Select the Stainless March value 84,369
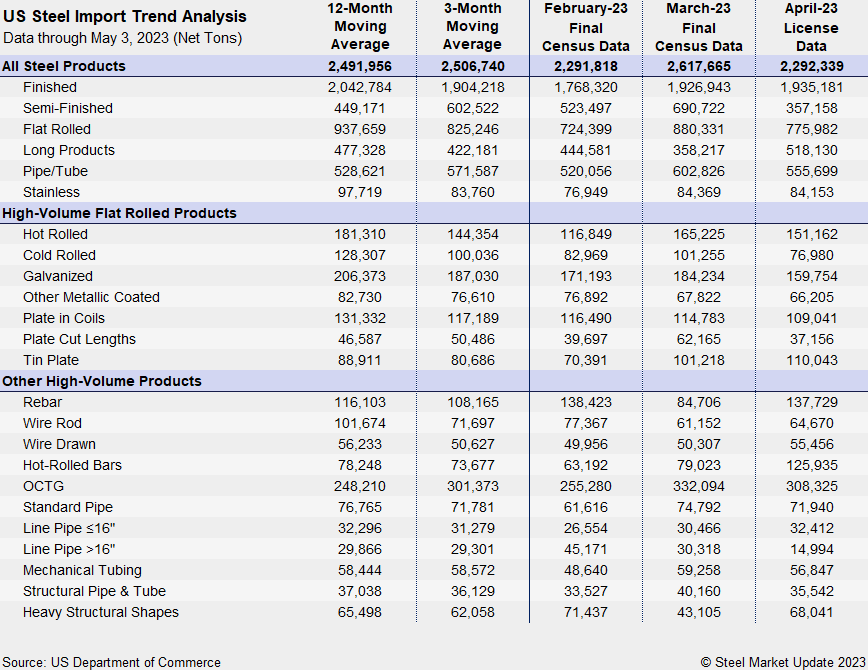Image resolution: width=868 pixels, height=670 pixels. [x=699, y=192]
